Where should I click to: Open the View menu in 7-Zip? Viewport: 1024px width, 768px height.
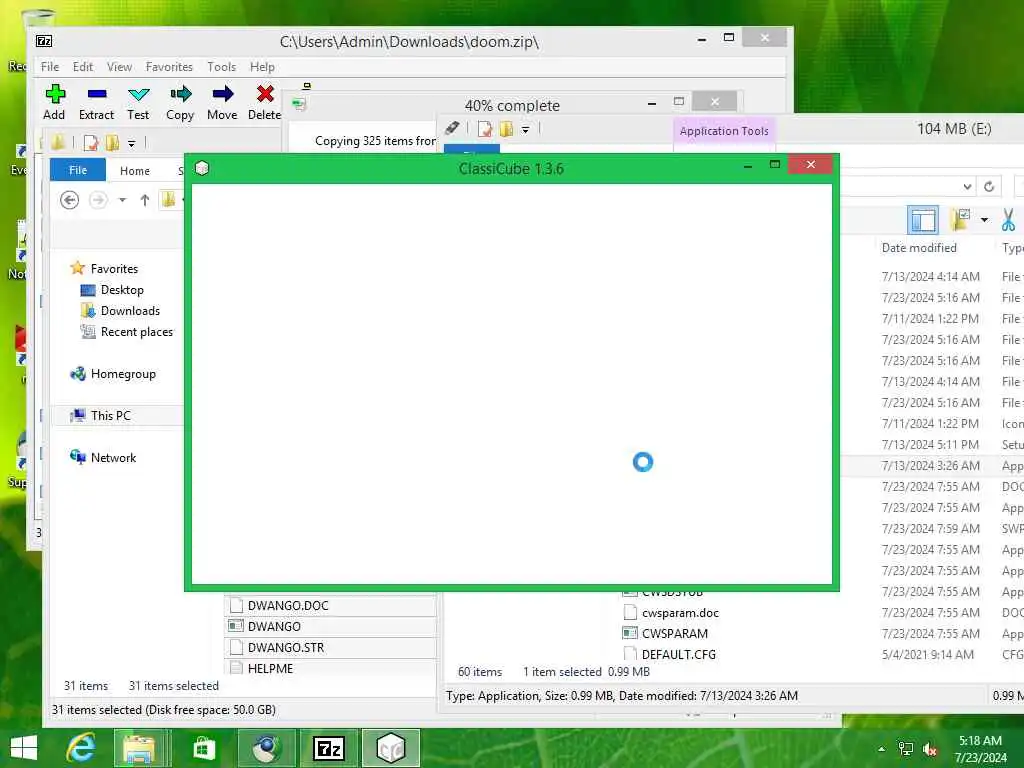coord(120,67)
